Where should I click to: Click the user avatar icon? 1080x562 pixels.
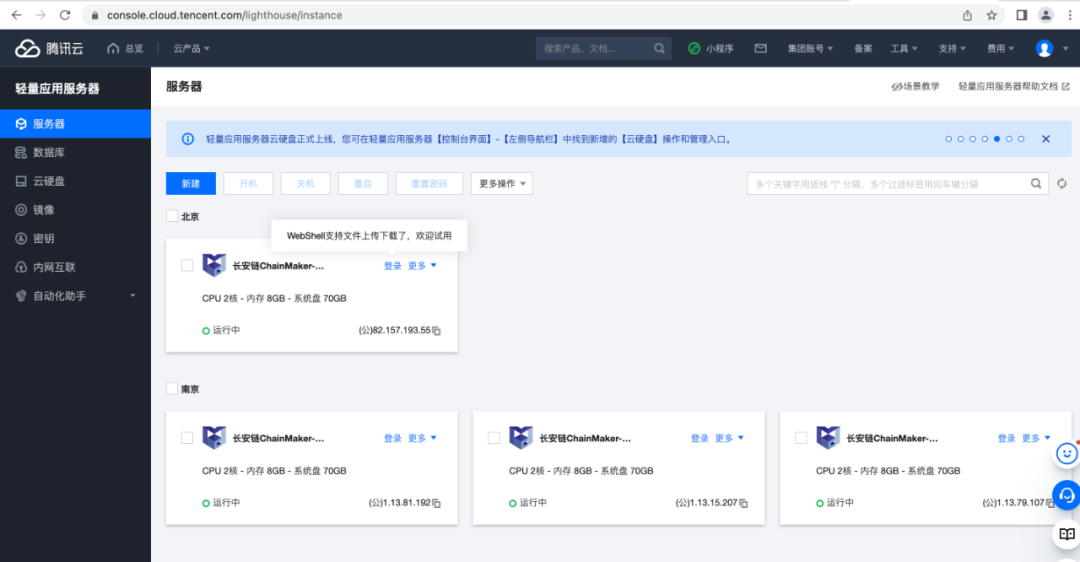pos(1044,48)
